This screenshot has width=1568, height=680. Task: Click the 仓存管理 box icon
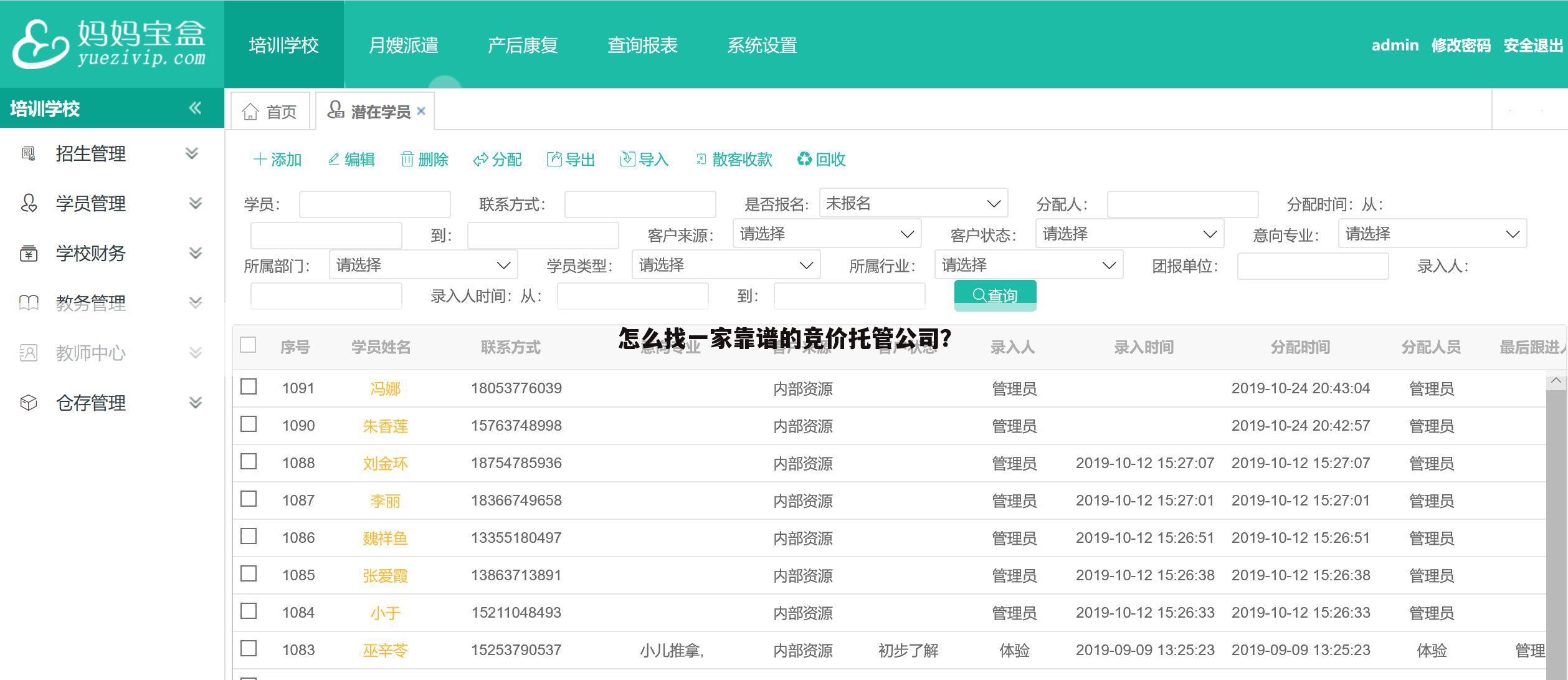(29, 403)
